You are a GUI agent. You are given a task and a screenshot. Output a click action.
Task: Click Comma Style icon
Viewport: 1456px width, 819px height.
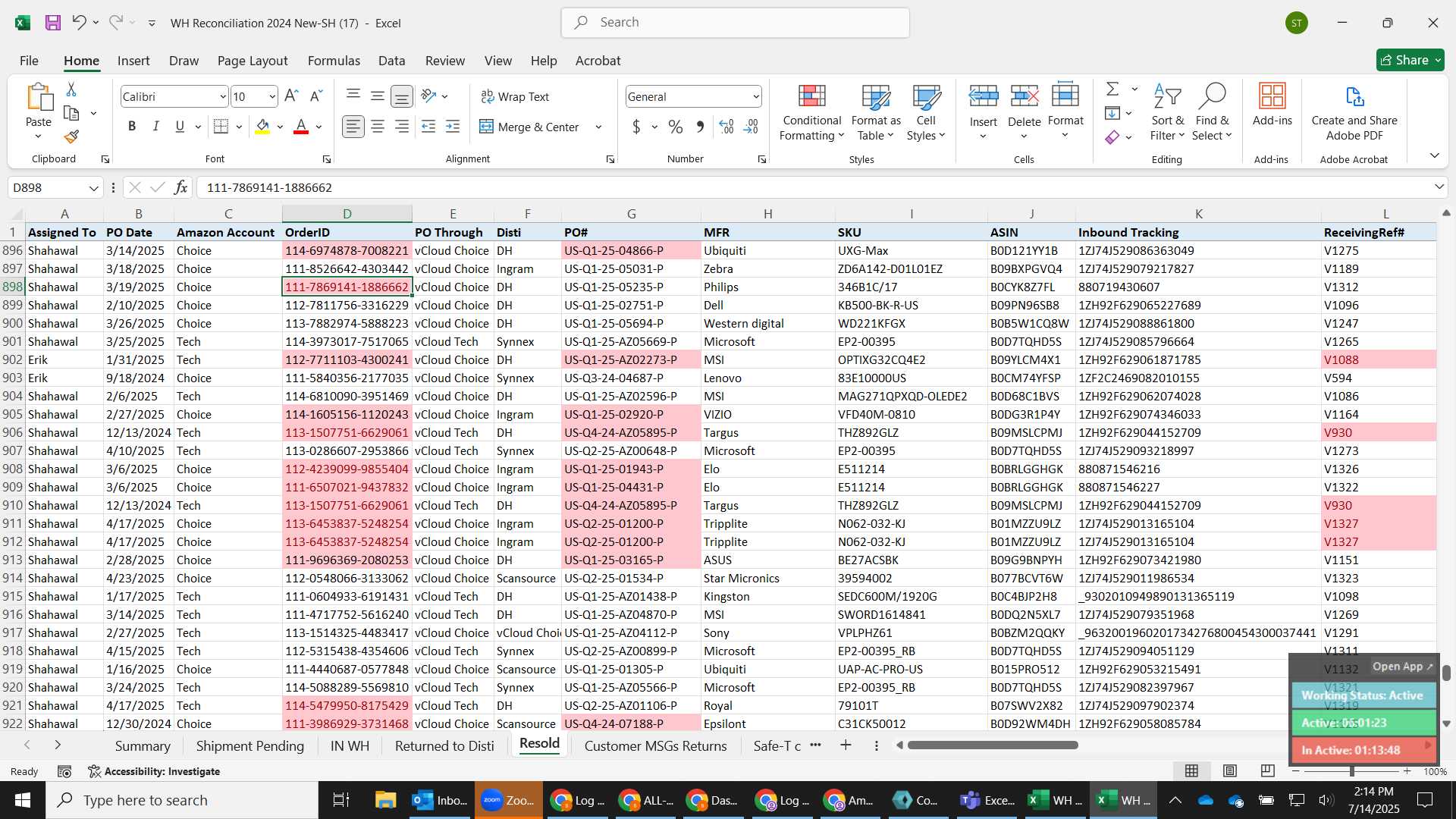(x=700, y=127)
